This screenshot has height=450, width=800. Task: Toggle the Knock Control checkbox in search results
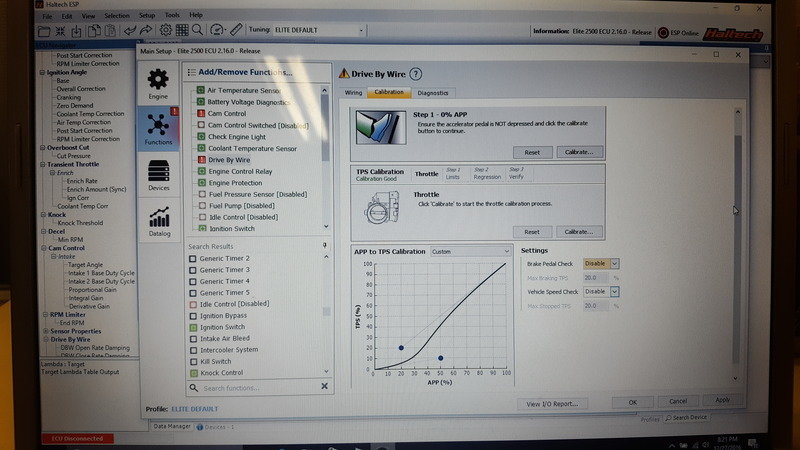(x=194, y=373)
